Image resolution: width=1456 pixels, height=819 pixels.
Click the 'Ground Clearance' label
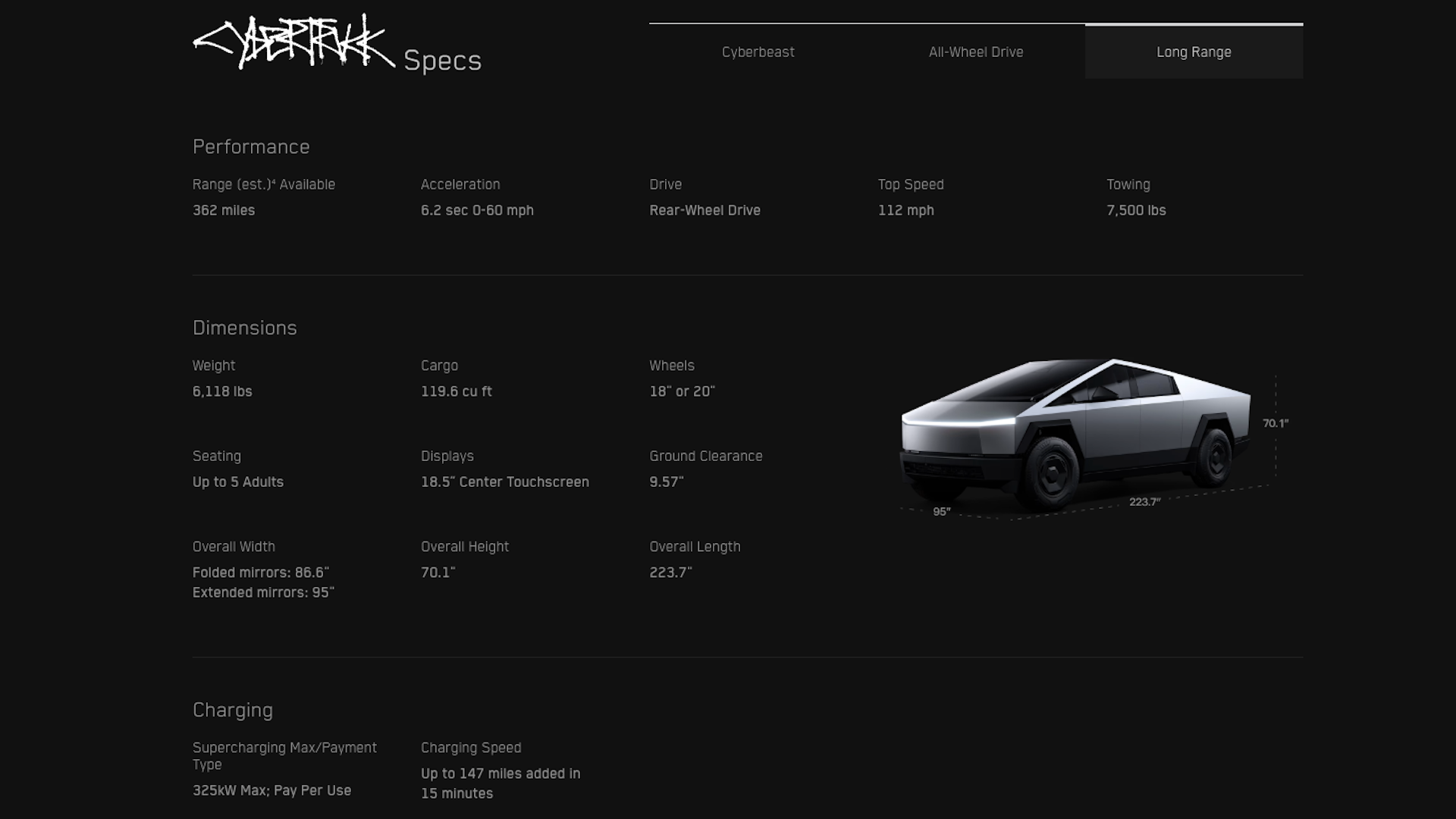(x=705, y=456)
